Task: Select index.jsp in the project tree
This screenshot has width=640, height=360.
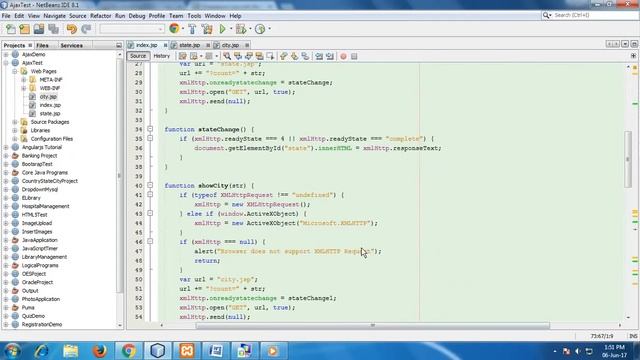Action: [x=50, y=105]
